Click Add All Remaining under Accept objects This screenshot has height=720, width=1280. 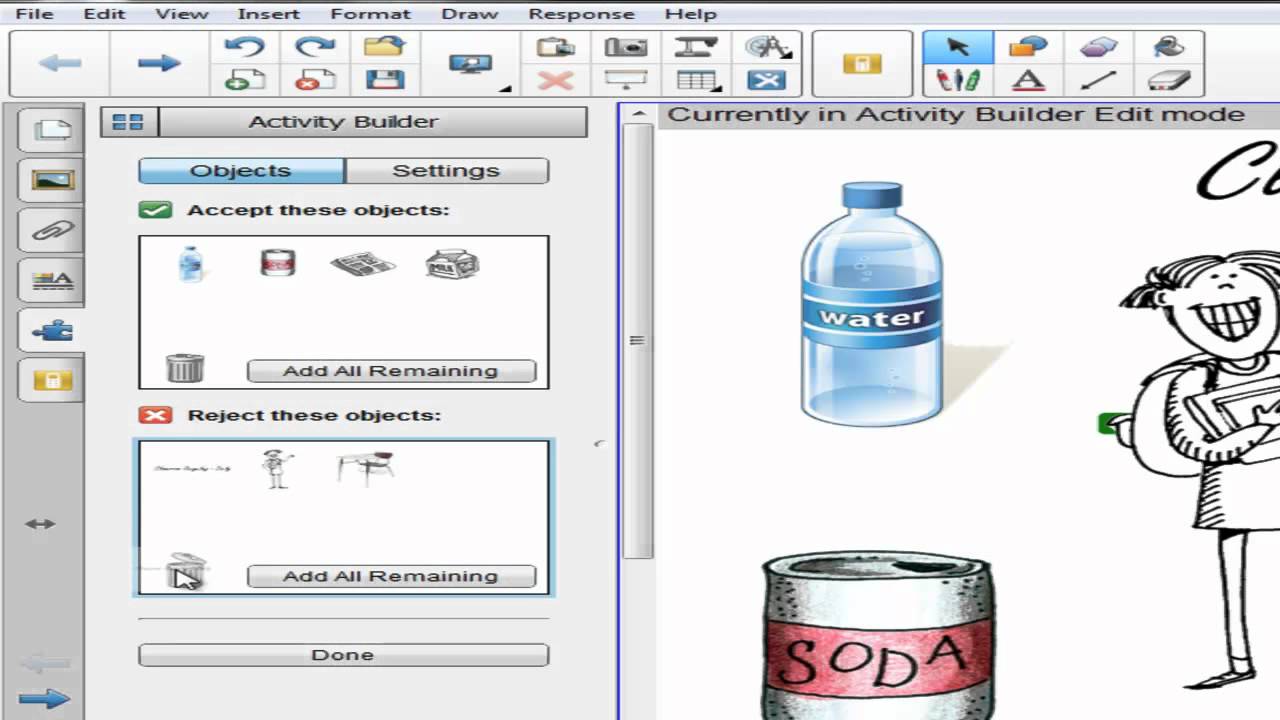pos(391,371)
